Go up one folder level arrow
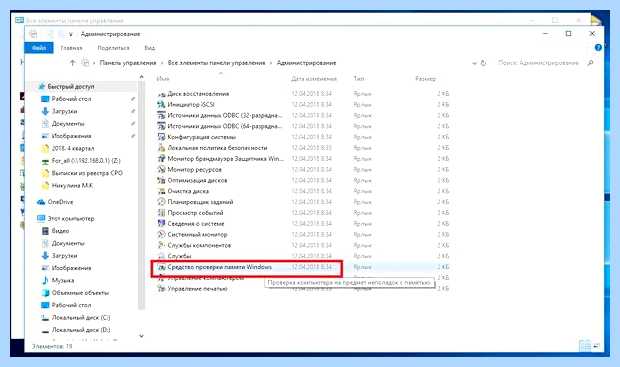The image size is (620, 367). point(72,63)
